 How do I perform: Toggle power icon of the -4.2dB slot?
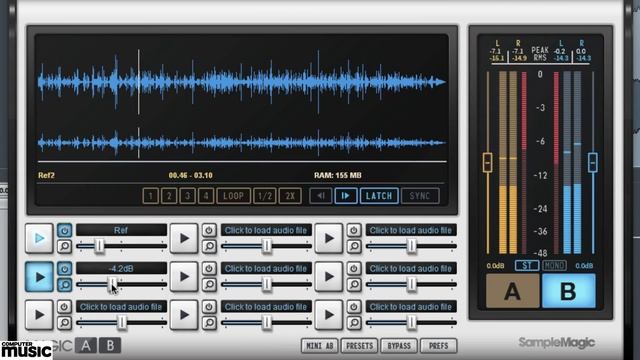pos(64,269)
